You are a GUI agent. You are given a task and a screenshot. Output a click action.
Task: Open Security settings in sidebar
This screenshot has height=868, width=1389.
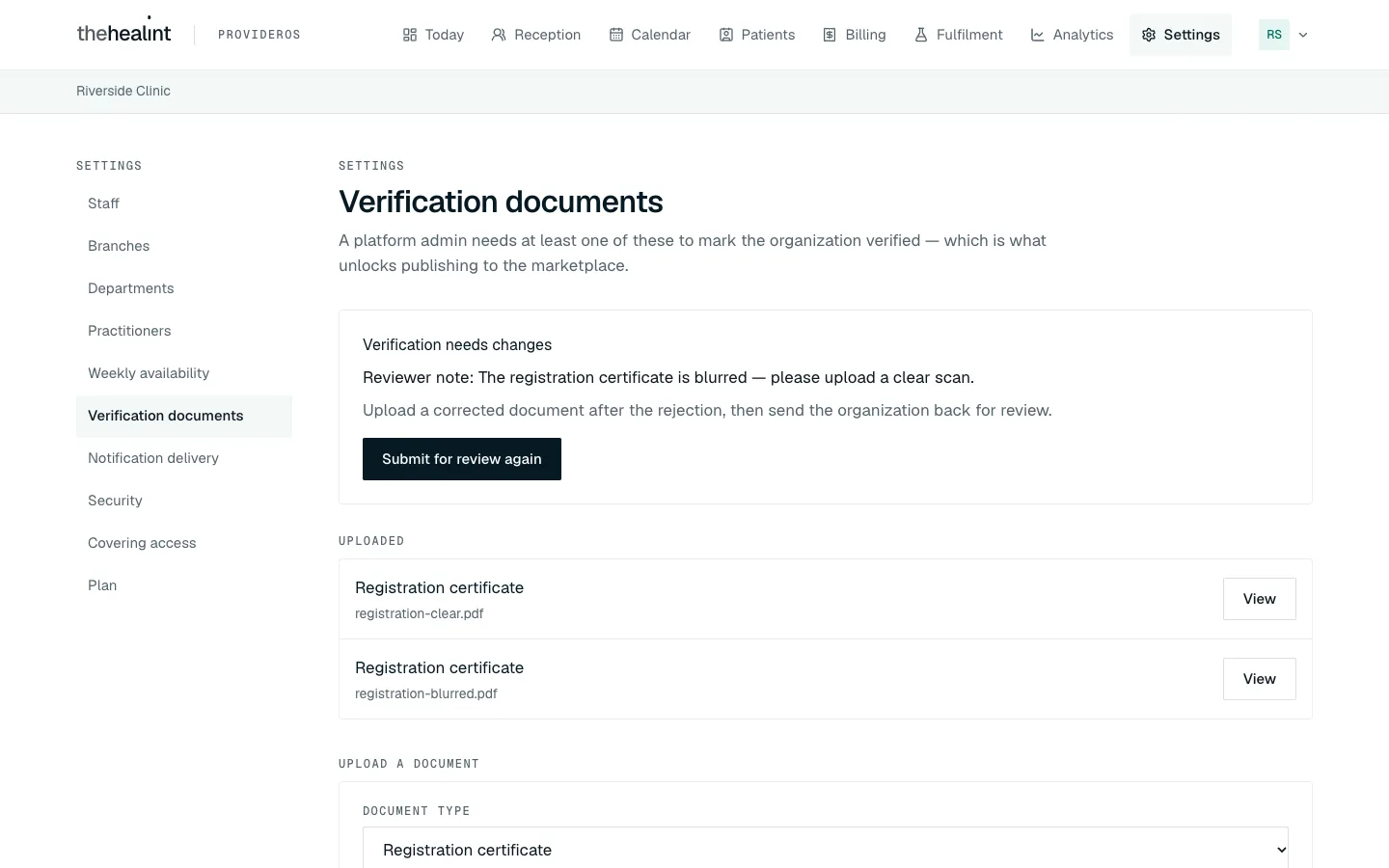click(184, 501)
